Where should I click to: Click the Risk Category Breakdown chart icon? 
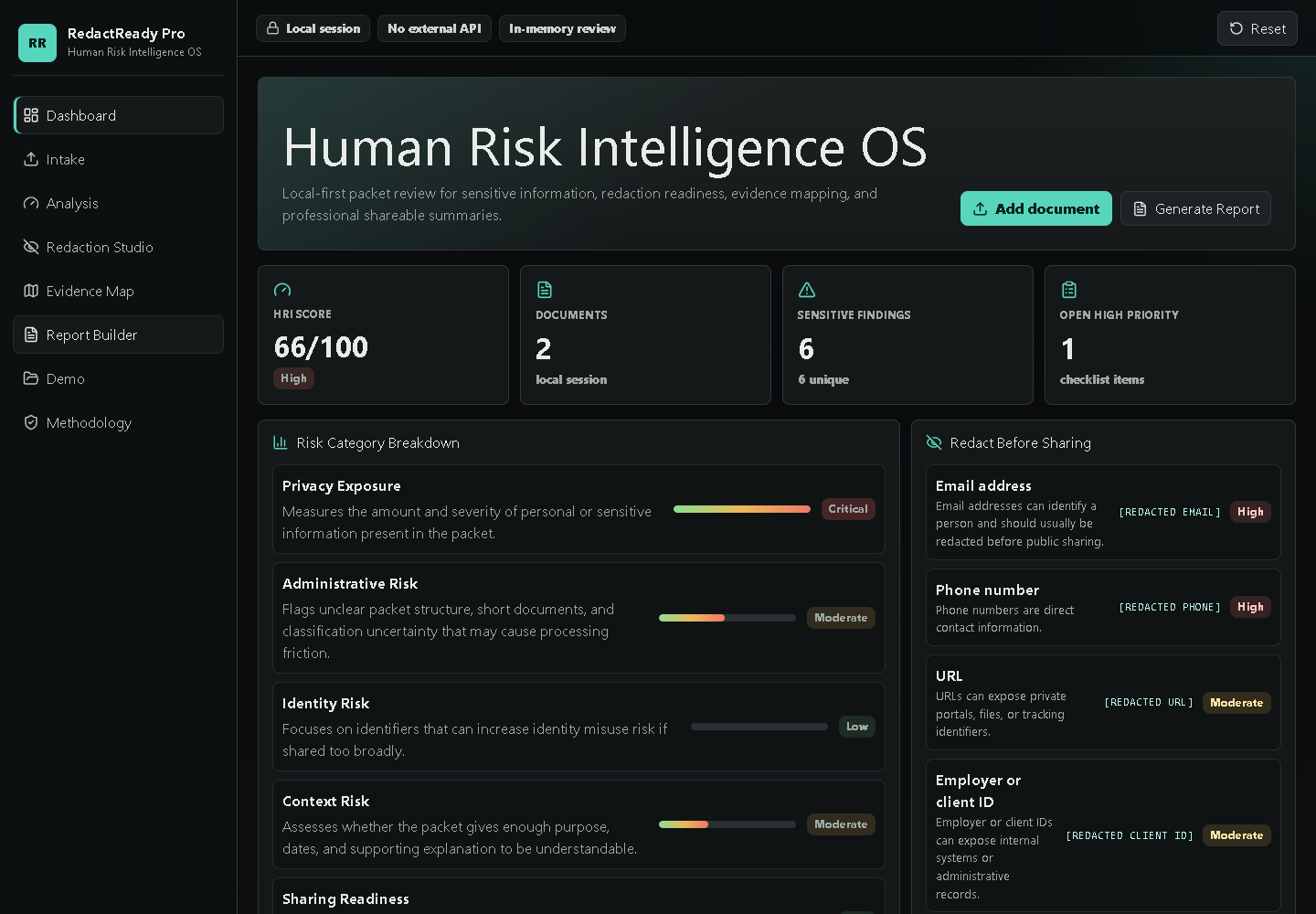coord(281,442)
